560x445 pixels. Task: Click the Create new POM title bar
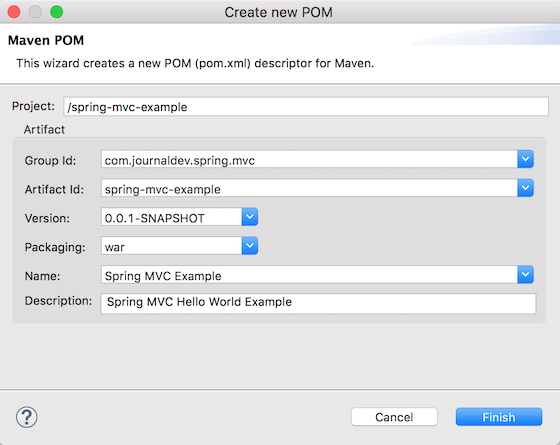coord(279,12)
